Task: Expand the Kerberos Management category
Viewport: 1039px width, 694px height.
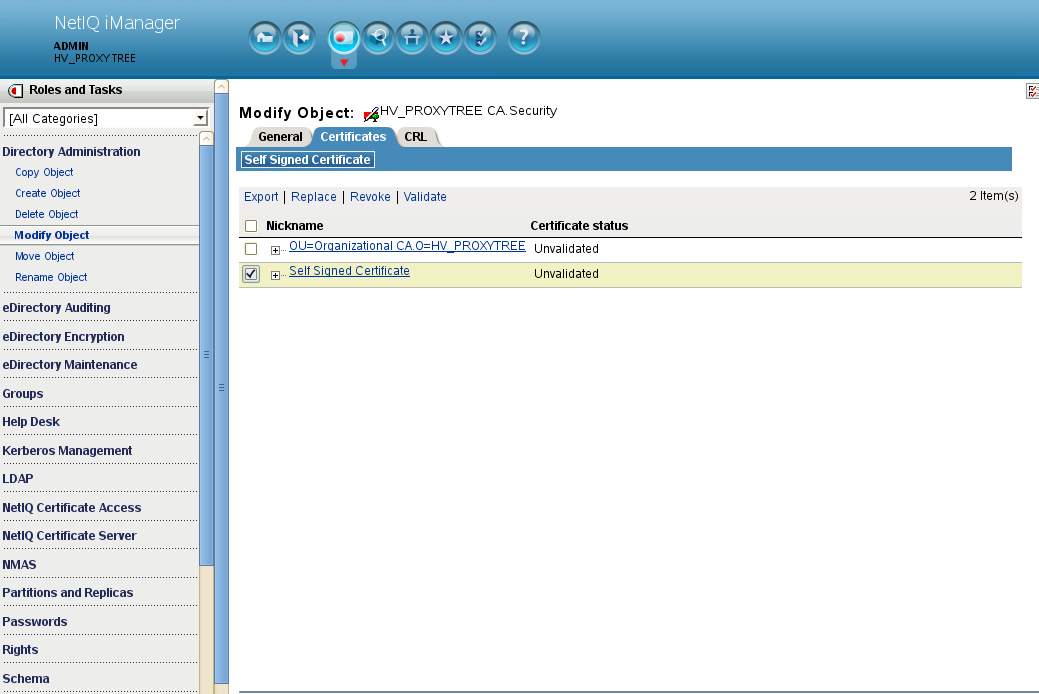Action: (67, 451)
